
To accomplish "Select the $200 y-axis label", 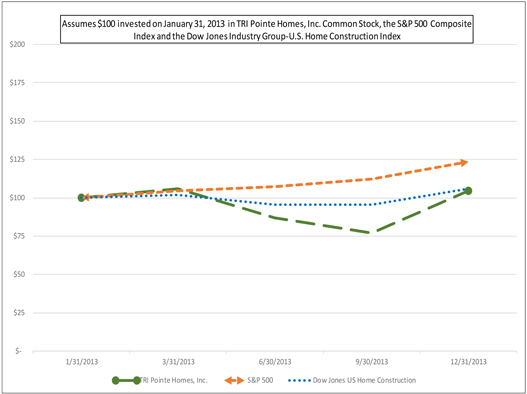I will coord(17,44).
